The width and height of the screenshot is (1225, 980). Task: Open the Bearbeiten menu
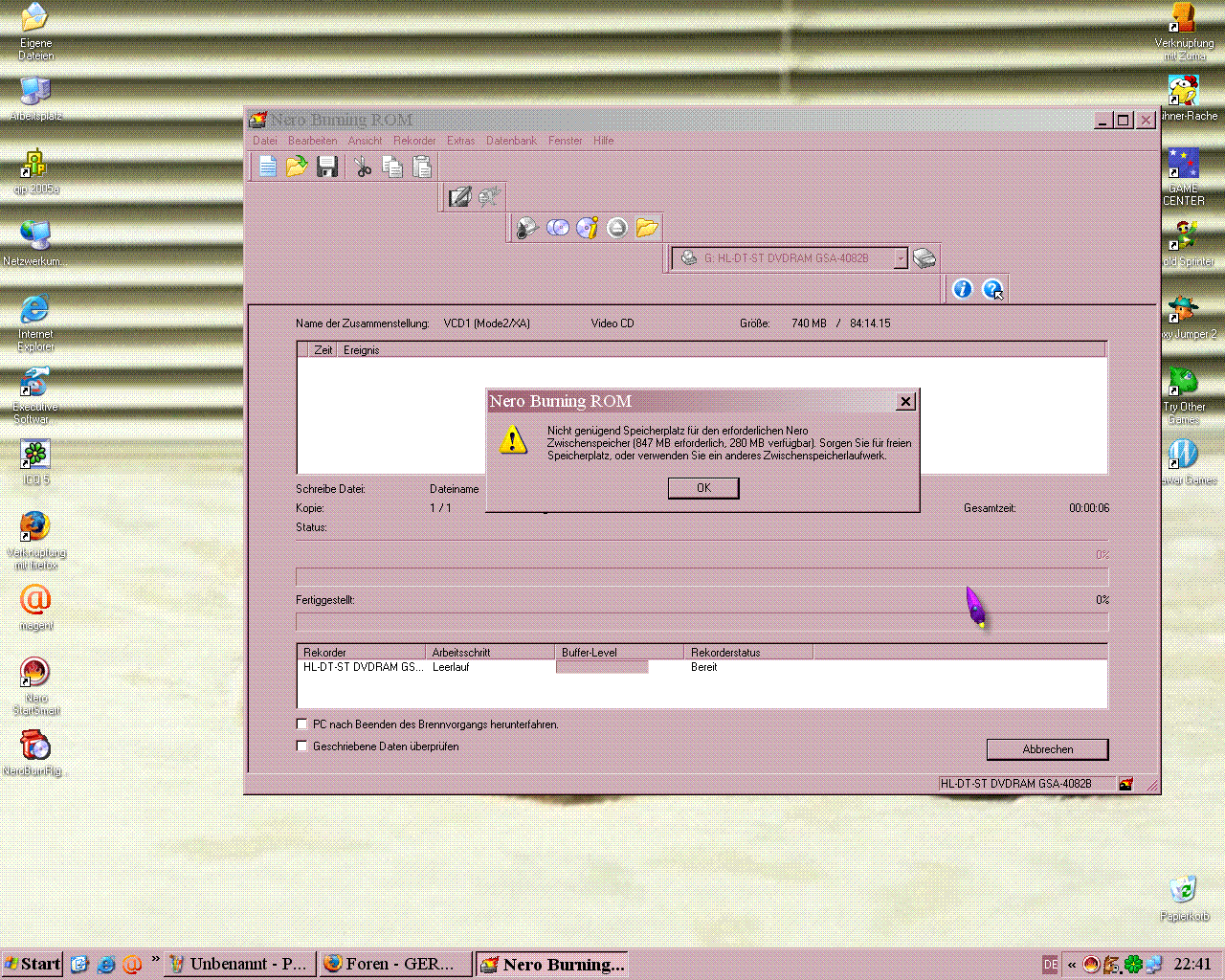pos(313,141)
